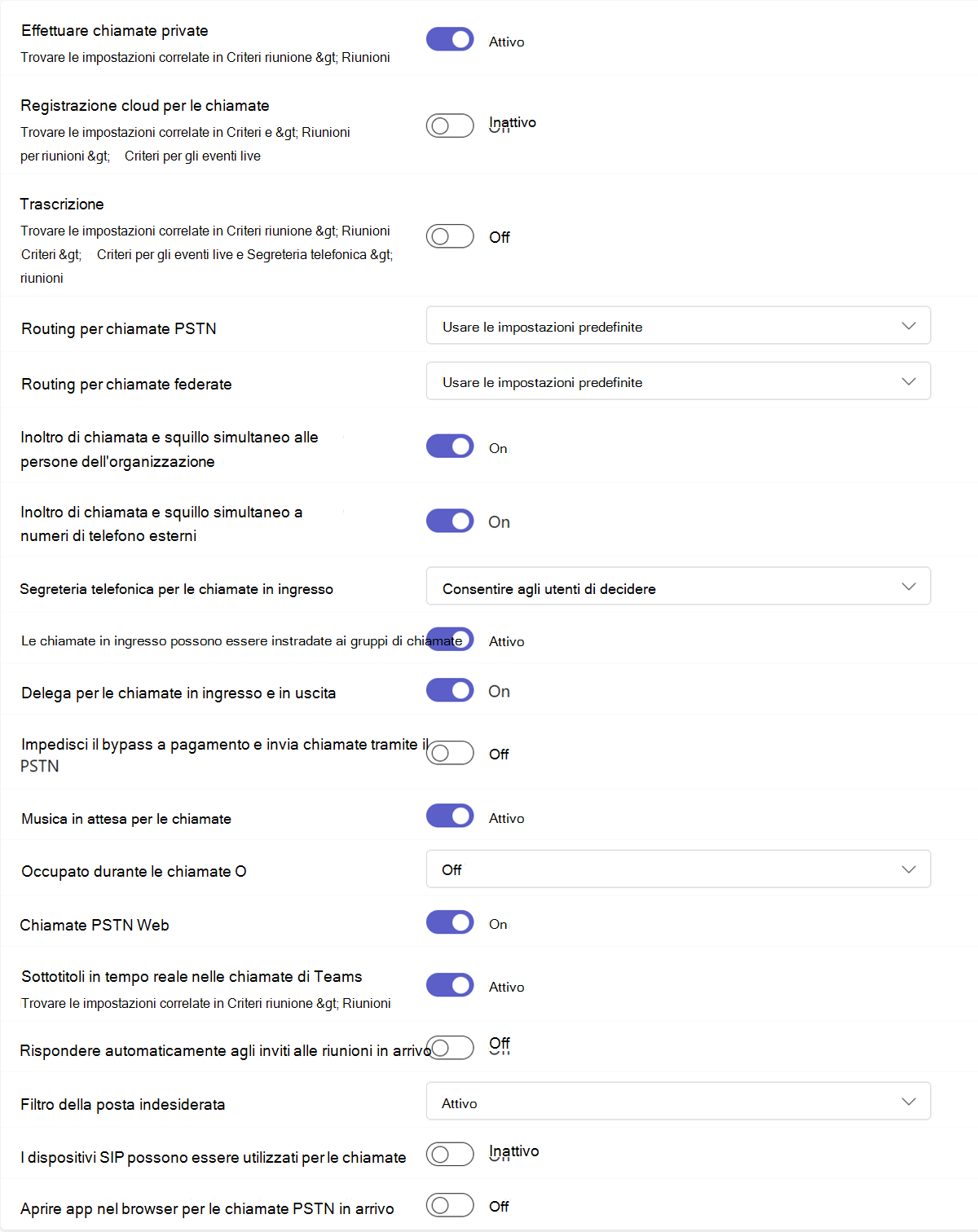Disable Delega per le chiamate toggle
This screenshot has height=1232, width=978.
[x=450, y=690]
